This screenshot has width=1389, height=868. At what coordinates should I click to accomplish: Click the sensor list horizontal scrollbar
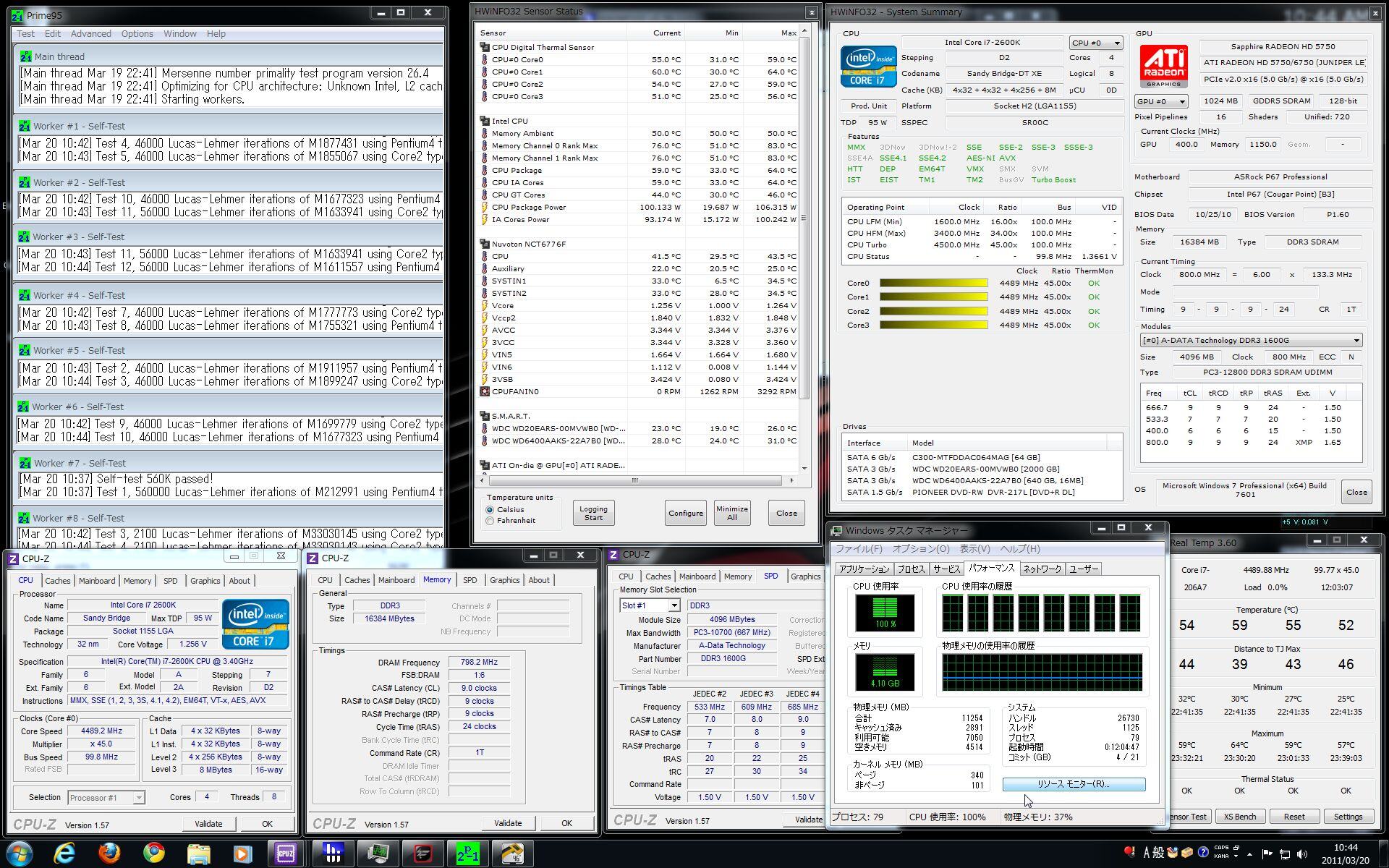pos(634,480)
